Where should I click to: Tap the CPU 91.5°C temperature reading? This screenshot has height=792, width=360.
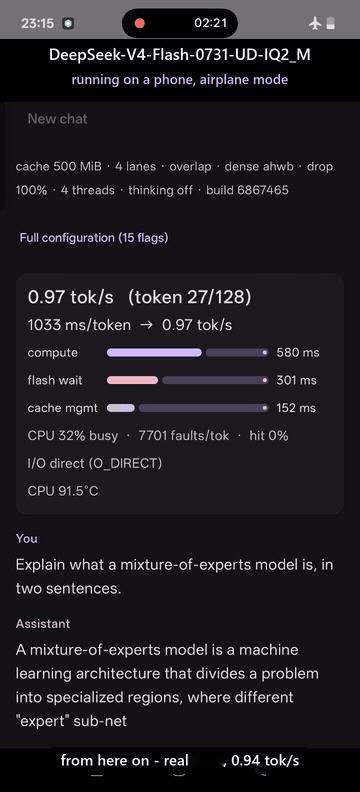pos(63,490)
